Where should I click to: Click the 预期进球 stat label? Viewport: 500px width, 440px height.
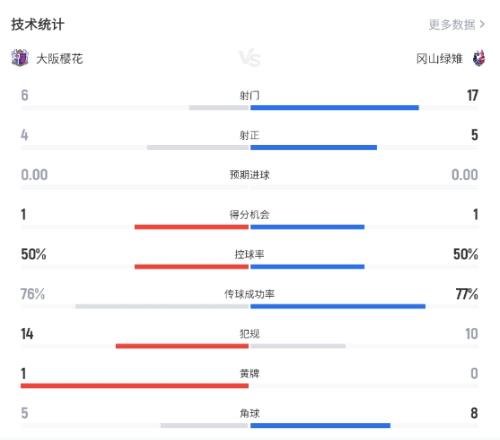(x=250, y=175)
